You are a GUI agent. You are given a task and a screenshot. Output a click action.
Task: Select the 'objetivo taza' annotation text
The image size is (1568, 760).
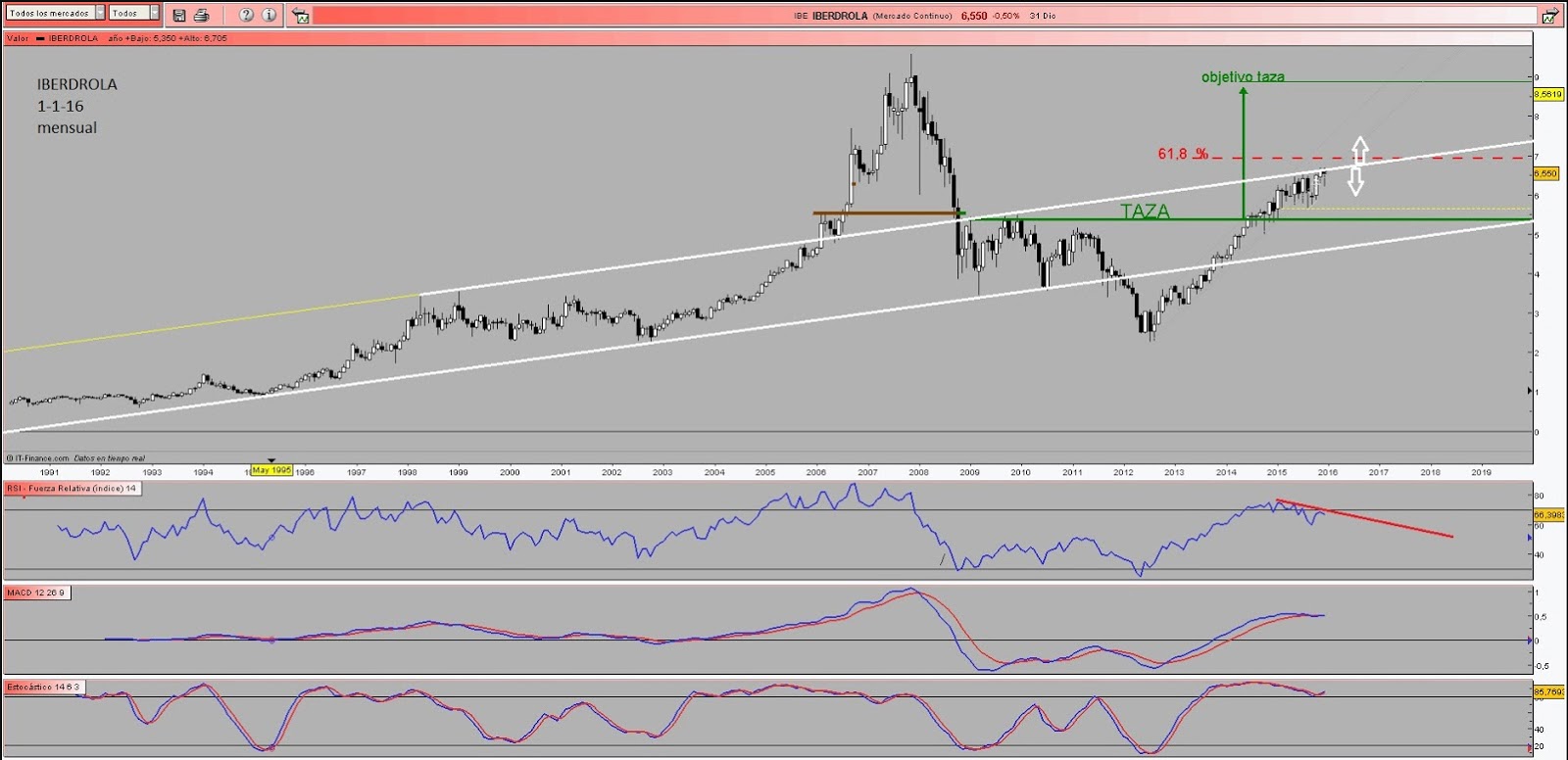(x=1243, y=76)
